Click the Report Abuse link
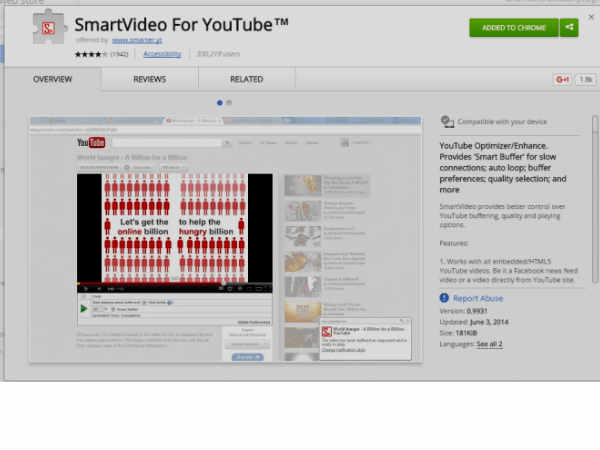Screen dimensions: 600x450 coord(478,298)
